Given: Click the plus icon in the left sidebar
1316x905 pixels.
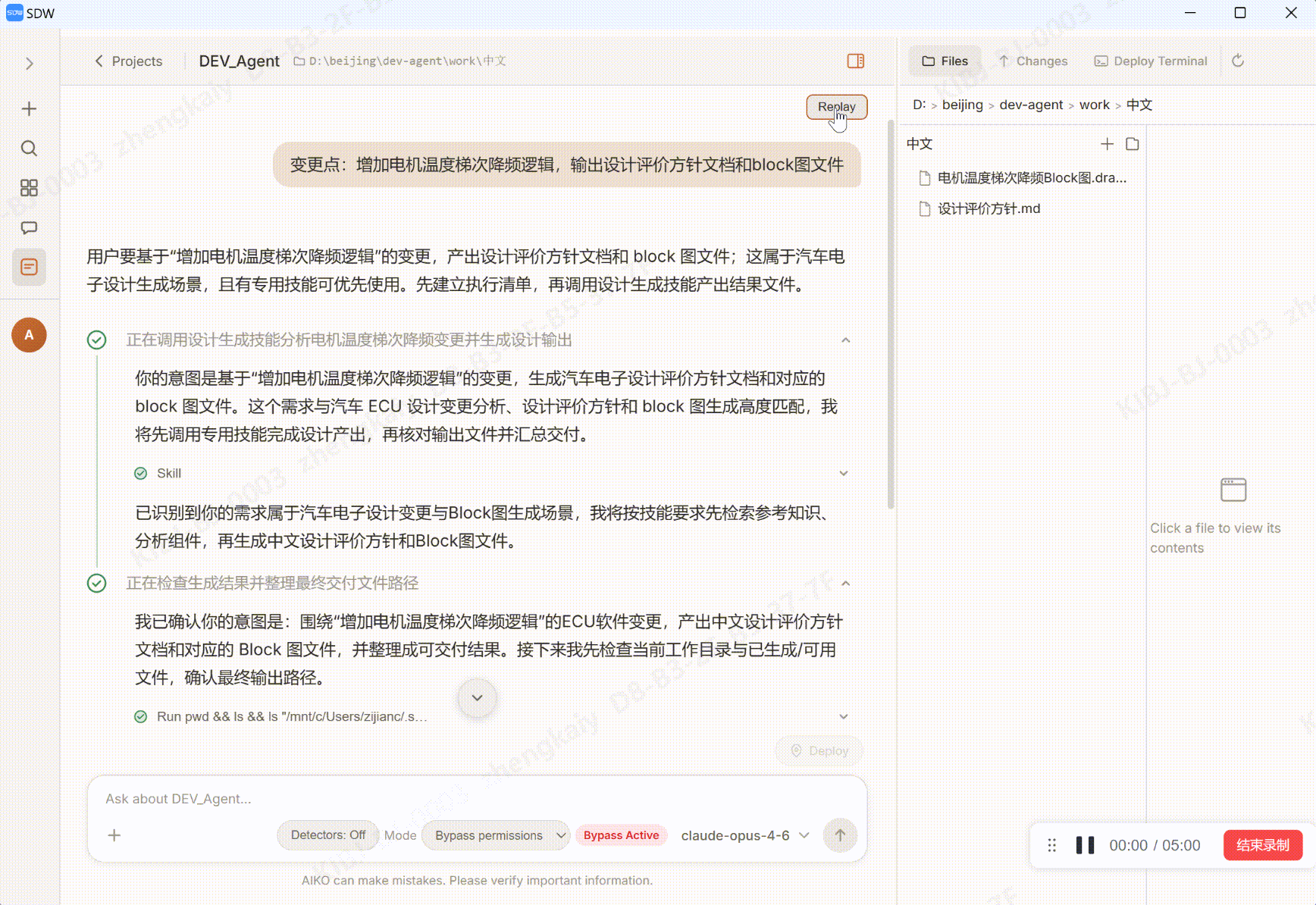Looking at the screenshot, I should (x=29, y=109).
